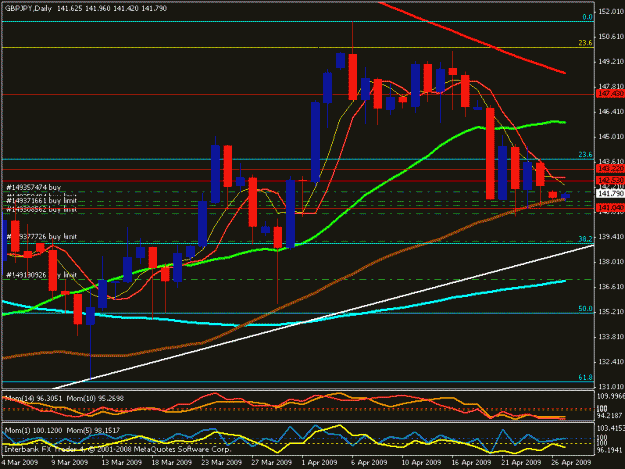The width and height of the screenshot is (625, 469).
Task: Click the '9 Mar 2009' date label
Action: point(70,462)
